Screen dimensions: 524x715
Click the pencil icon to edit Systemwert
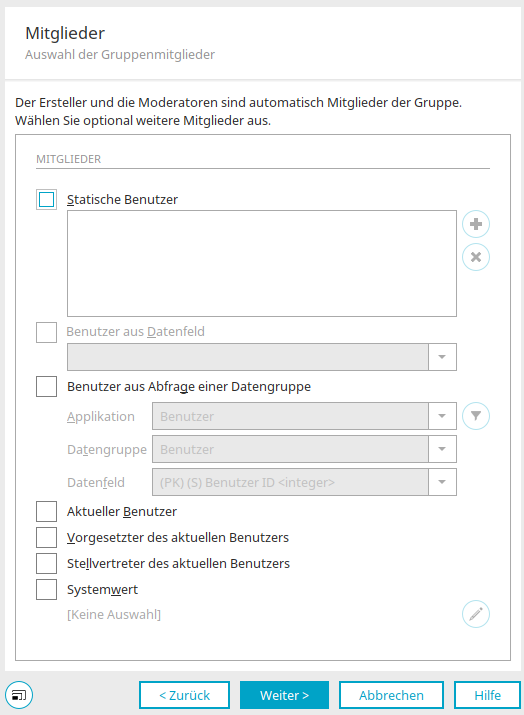click(476, 614)
